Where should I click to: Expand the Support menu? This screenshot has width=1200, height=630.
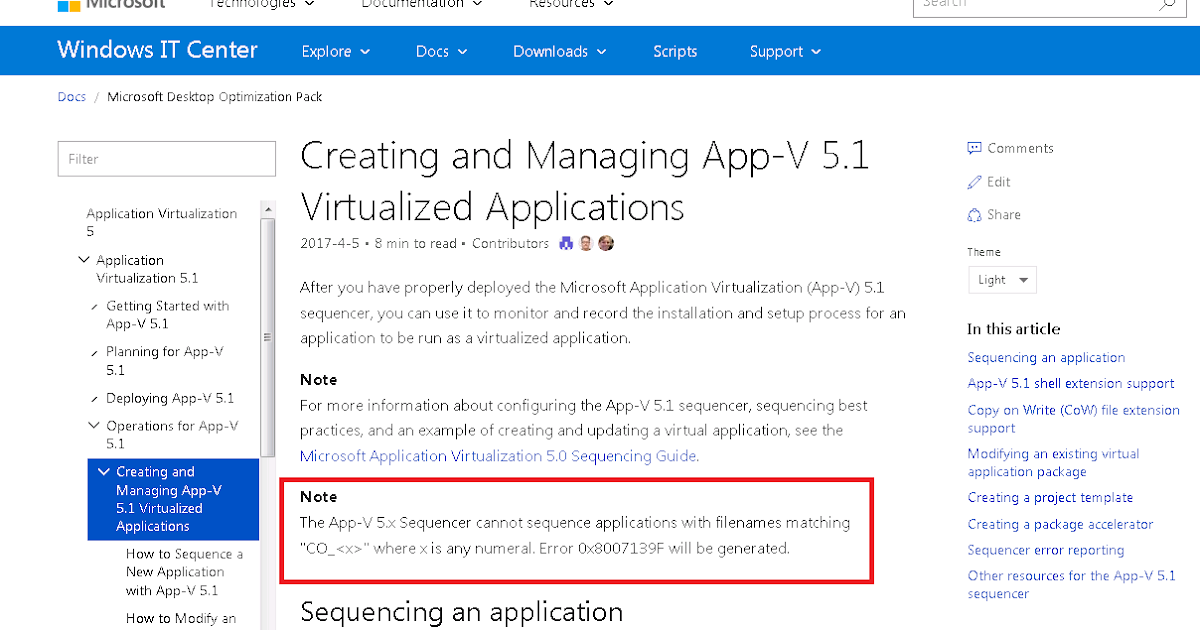785,51
